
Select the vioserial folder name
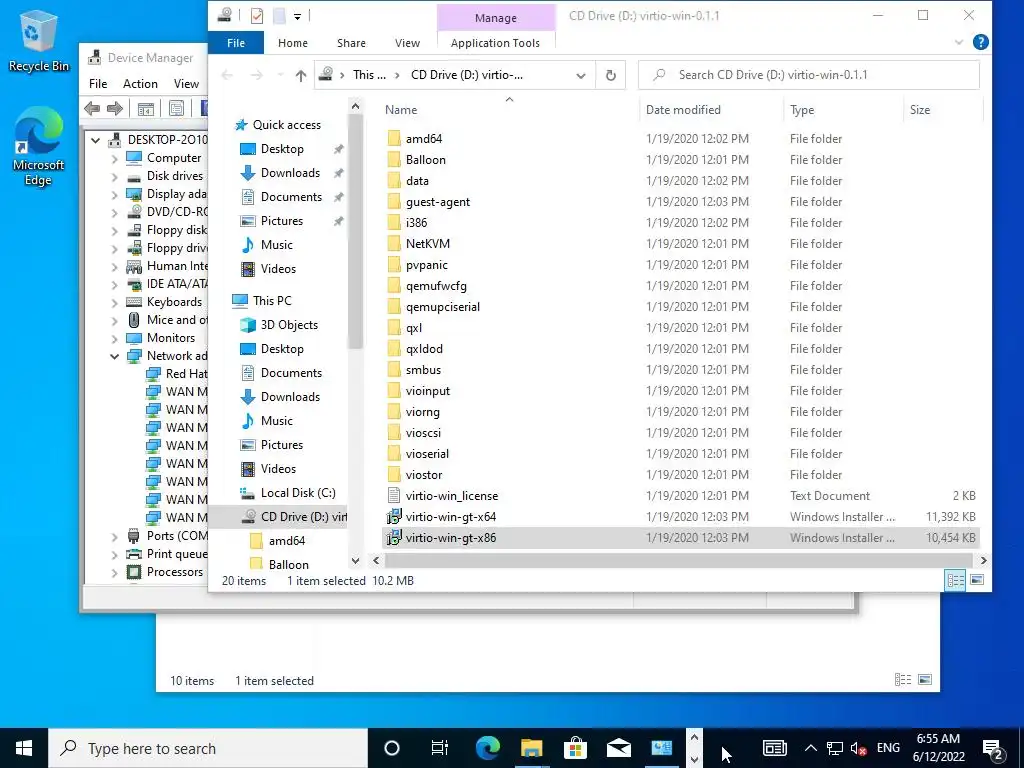pos(427,454)
